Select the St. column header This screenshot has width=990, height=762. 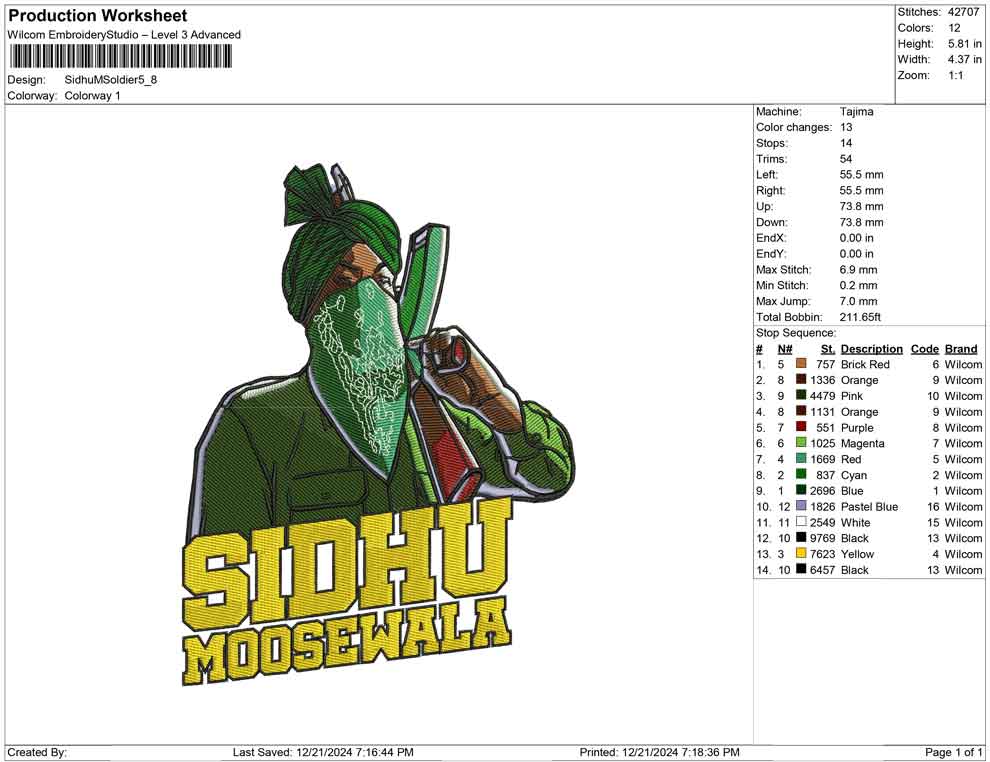coord(828,348)
